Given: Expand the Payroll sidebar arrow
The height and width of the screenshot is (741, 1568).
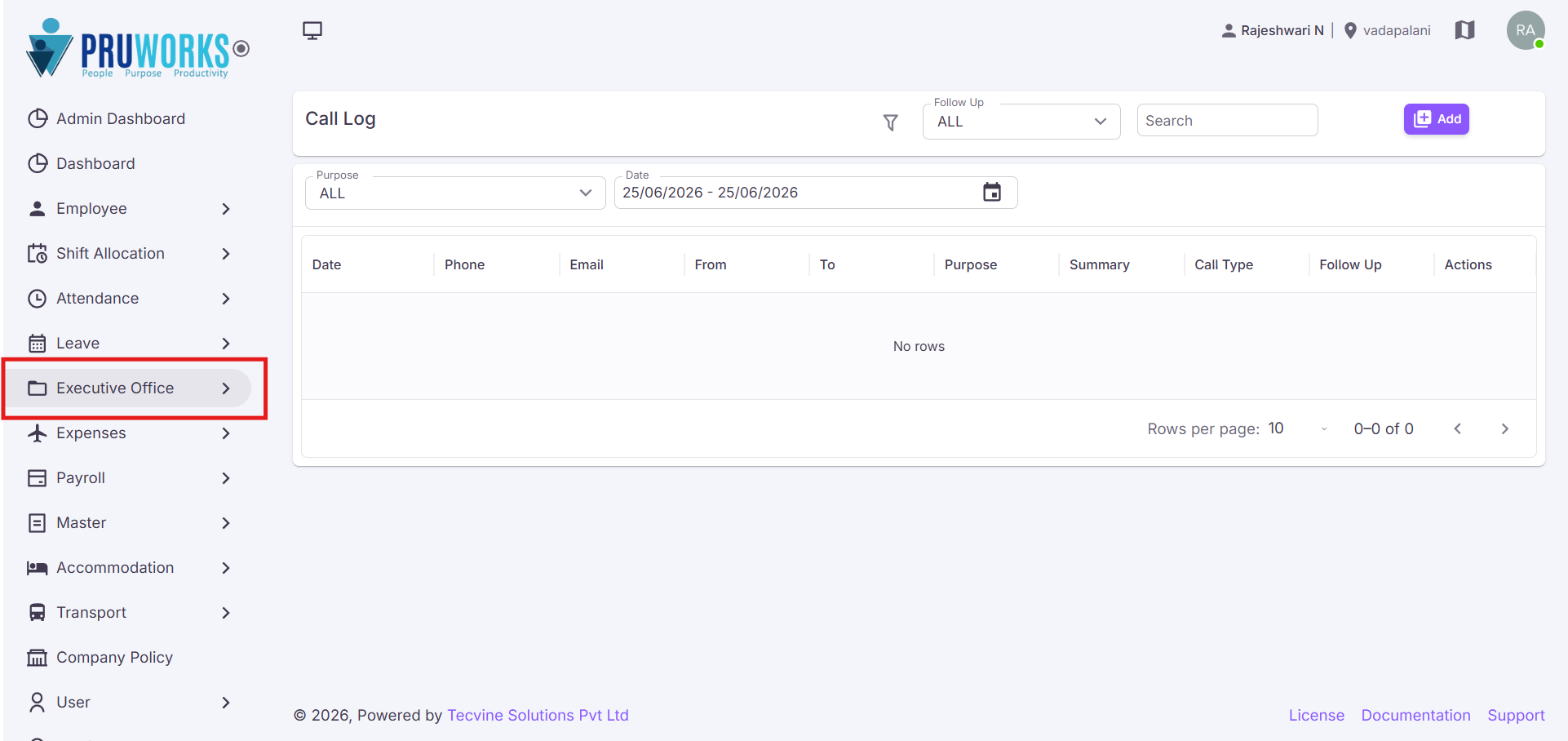Looking at the screenshot, I should [x=226, y=478].
